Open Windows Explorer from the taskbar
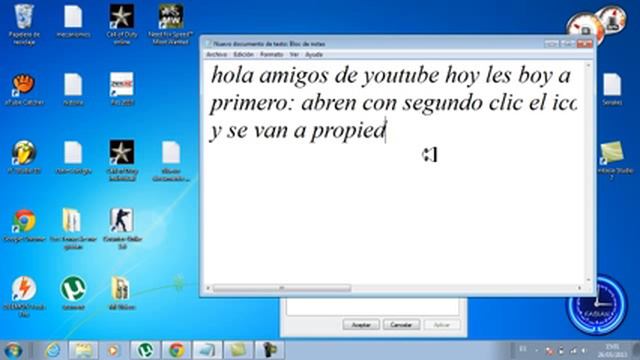Screen dimensions: 640x360 tap(83, 350)
